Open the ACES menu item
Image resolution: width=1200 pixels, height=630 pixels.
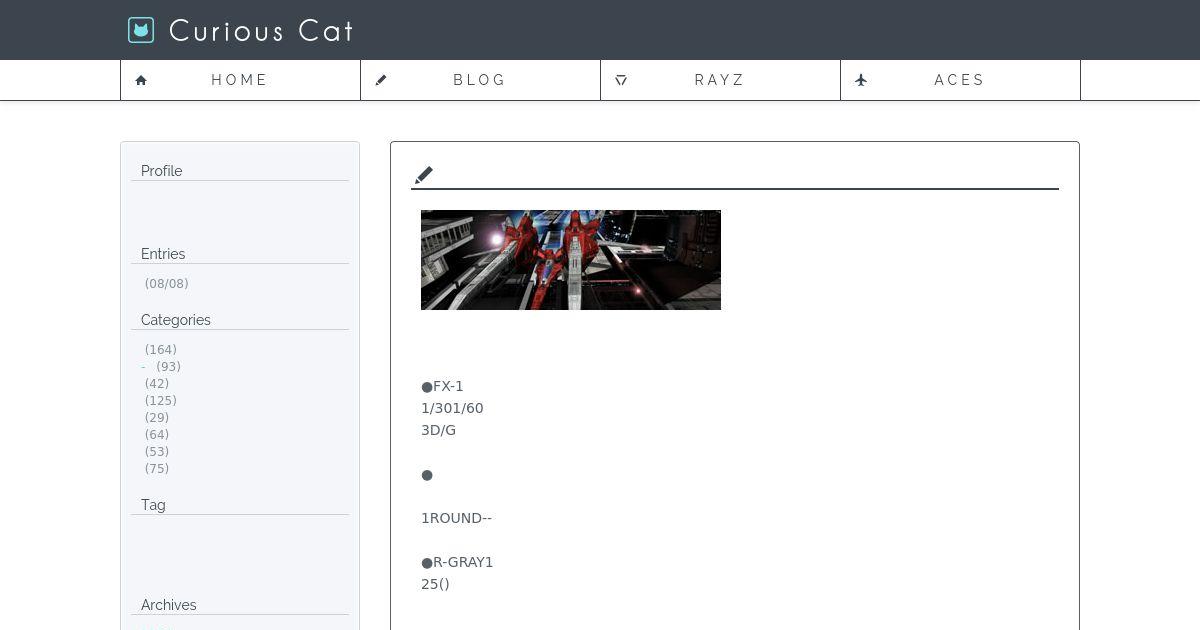point(960,80)
